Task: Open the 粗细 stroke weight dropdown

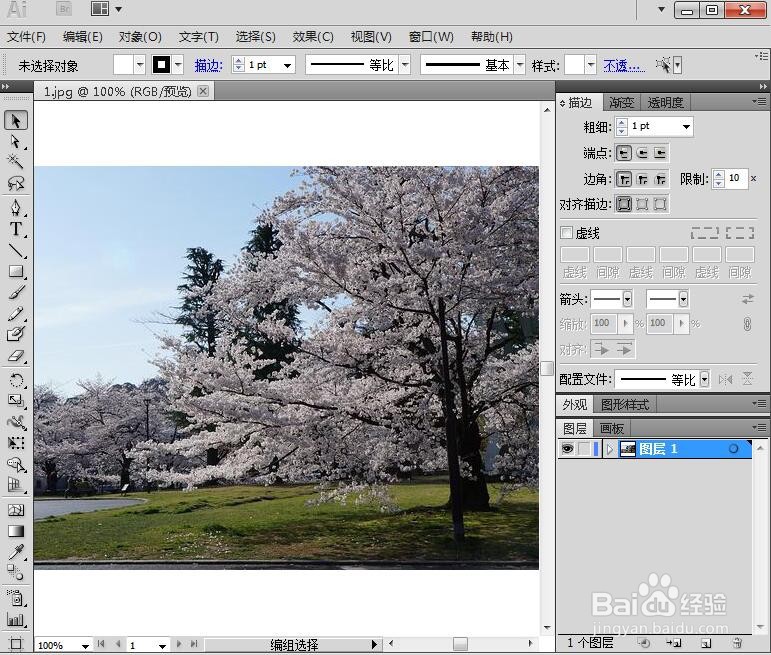Action: 686,127
